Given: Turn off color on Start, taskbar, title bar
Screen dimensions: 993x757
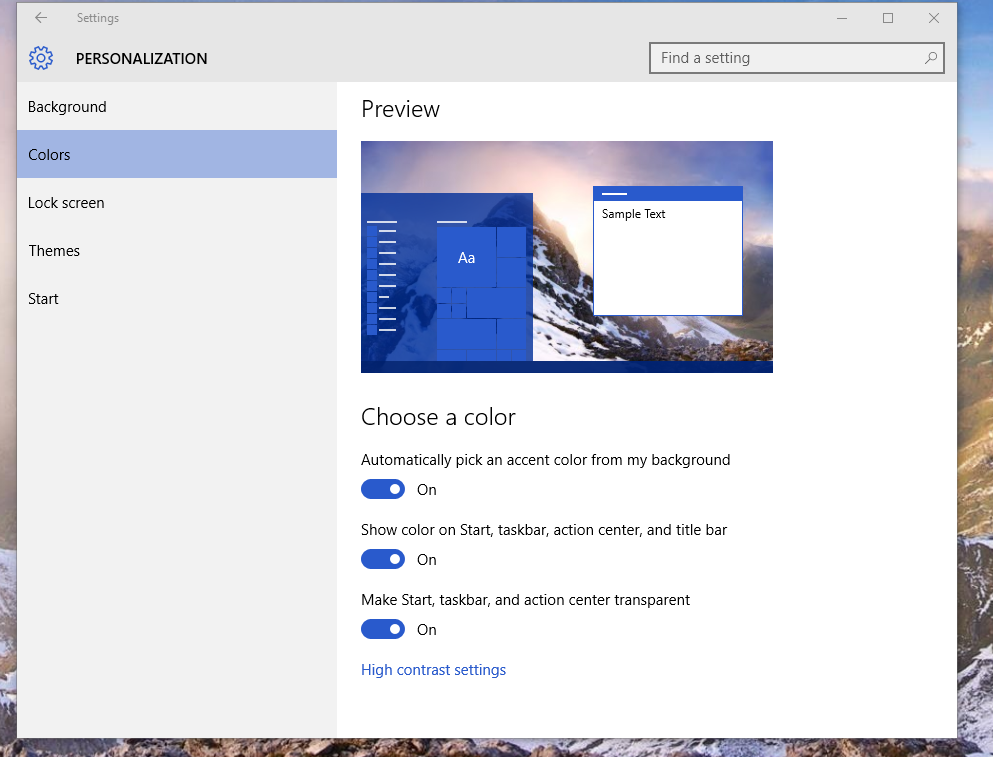Looking at the screenshot, I should pyautogui.click(x=383, y=559).
